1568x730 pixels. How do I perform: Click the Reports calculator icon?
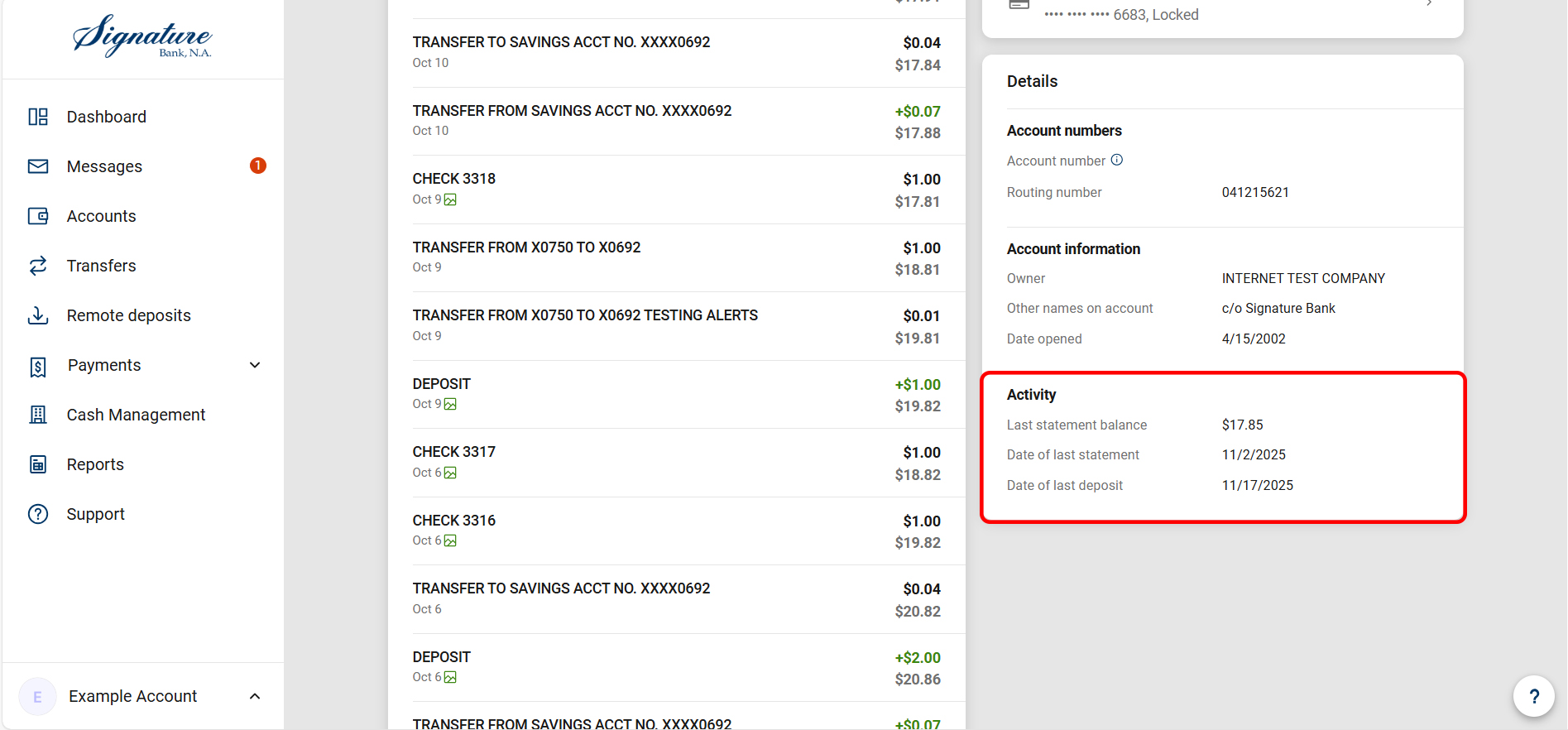pos(38,464)
